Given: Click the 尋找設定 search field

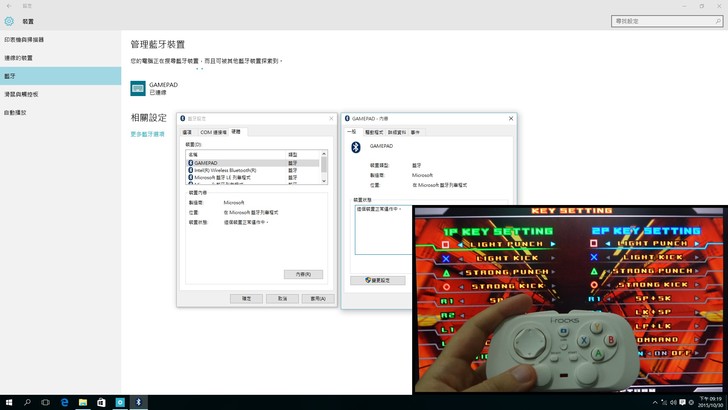Looking at the screenshot, I should [664, 21].
